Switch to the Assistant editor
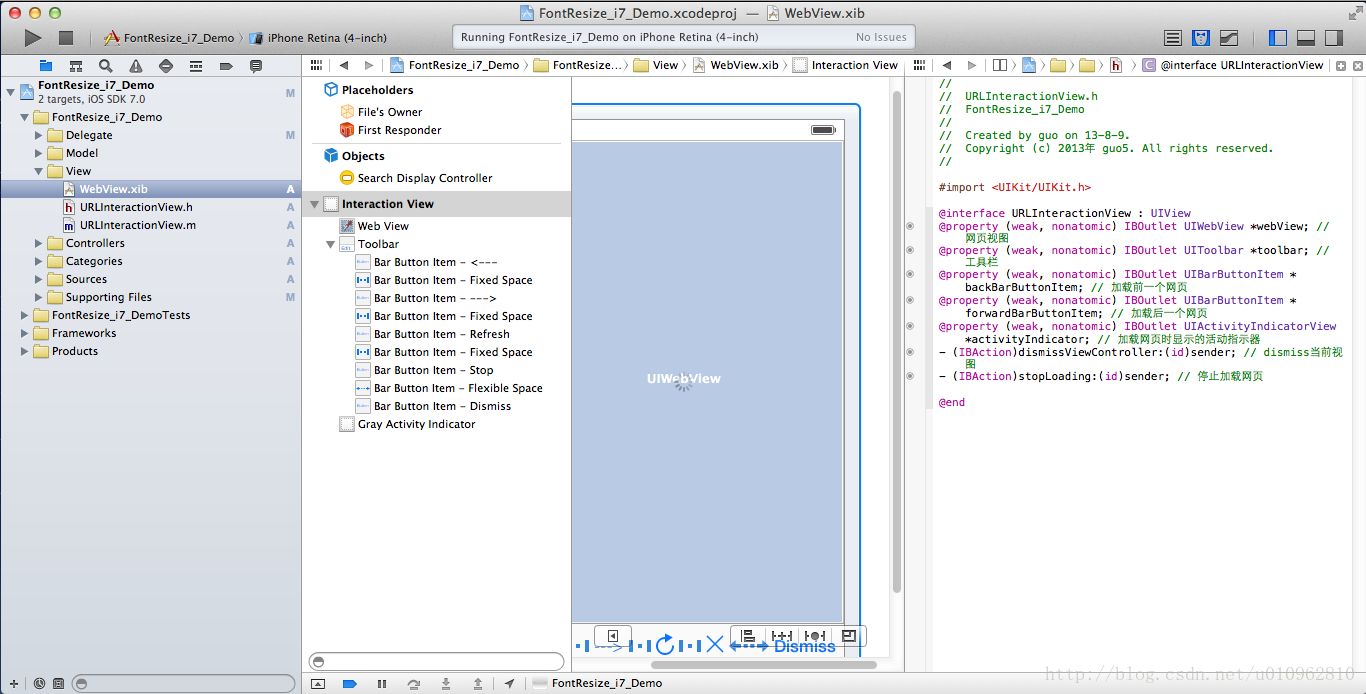1366x694 pixels. tap(1201, 38)
